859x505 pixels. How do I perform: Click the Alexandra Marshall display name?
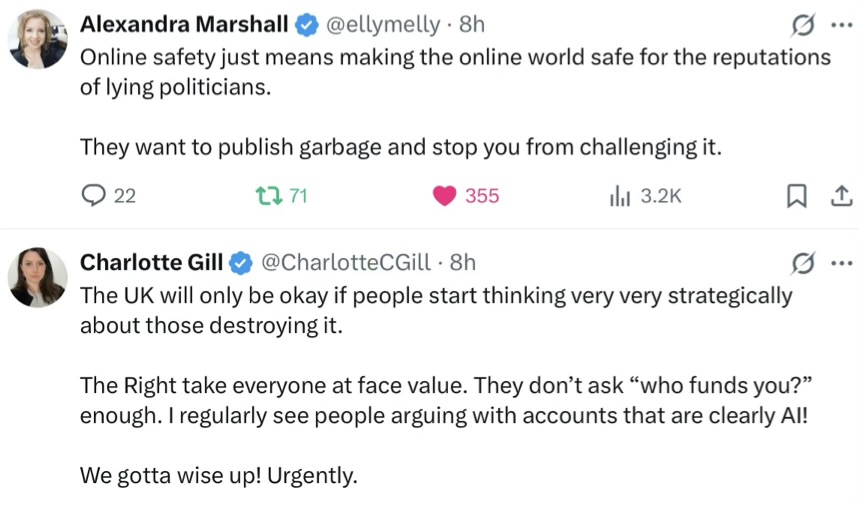[184, 24]
